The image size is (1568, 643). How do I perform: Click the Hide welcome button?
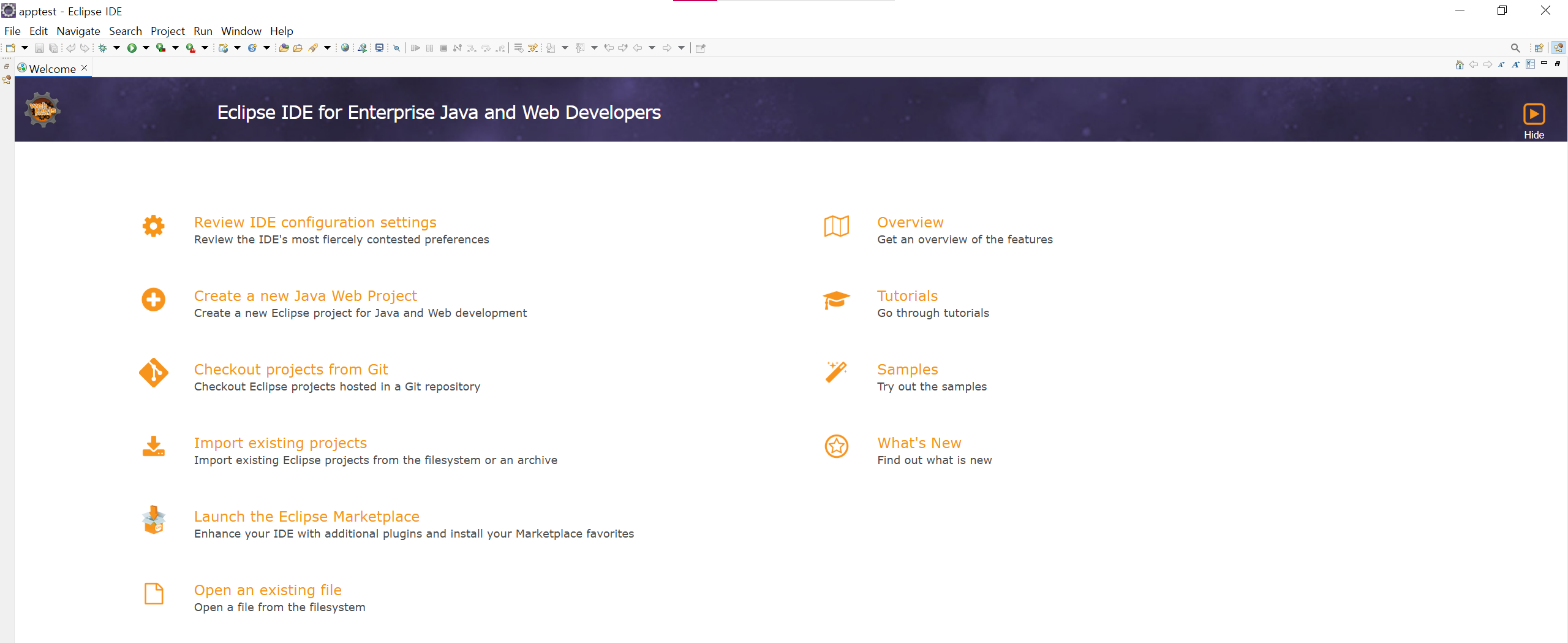coord(1534,121)
